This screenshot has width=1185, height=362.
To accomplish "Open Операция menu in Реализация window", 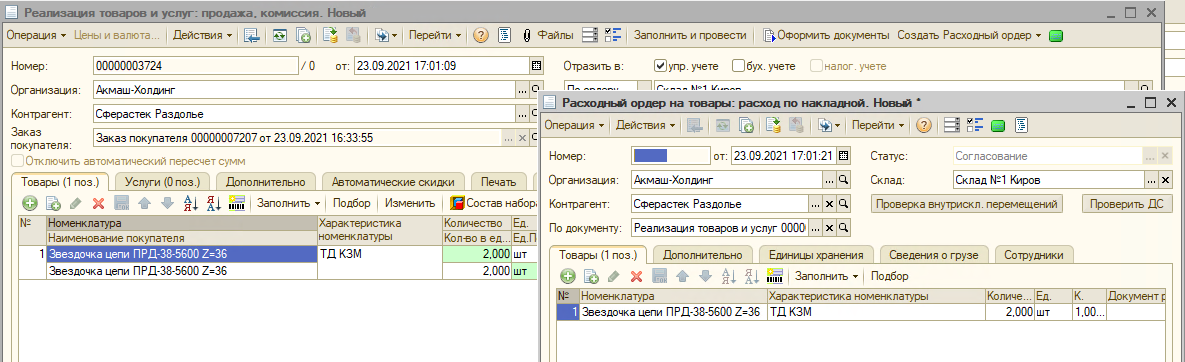I will (x=37, y=35).
